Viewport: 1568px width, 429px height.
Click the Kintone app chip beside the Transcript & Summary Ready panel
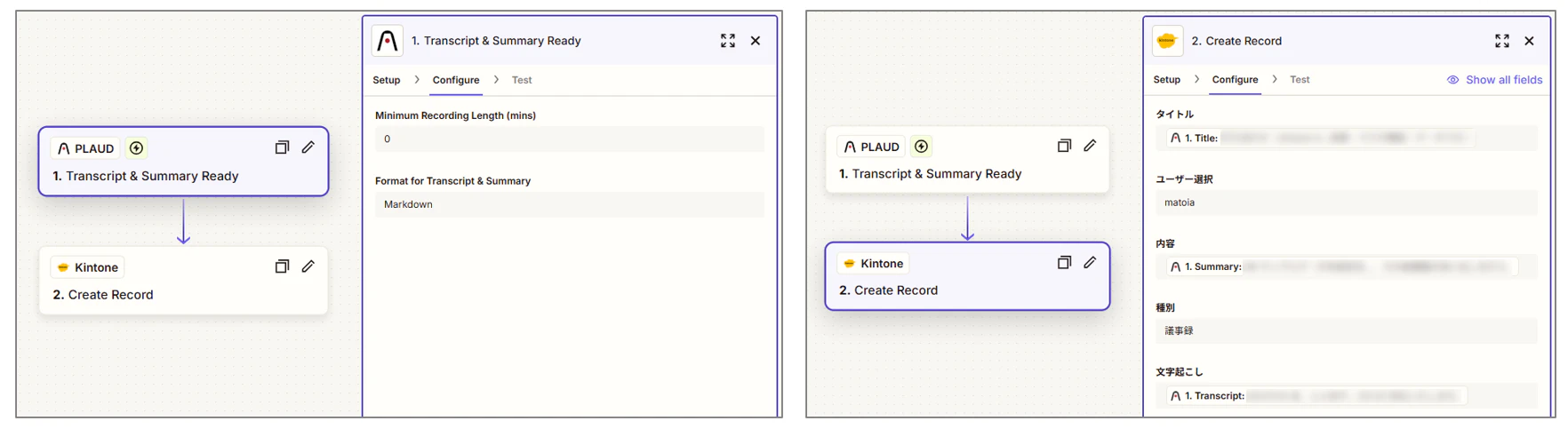[88, 267]
